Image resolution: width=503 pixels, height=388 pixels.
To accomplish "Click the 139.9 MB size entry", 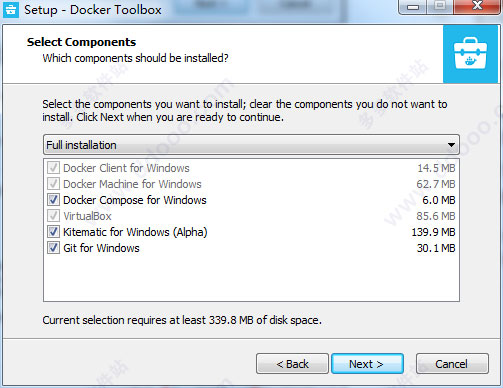I will pos(433,232).
